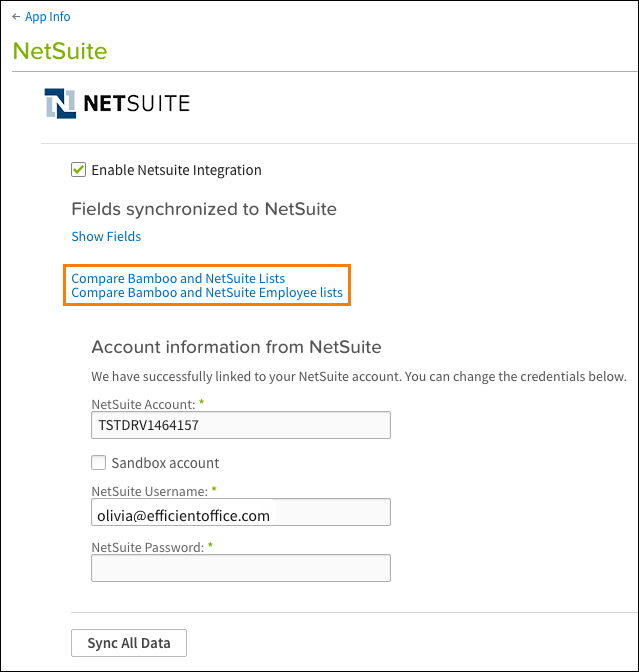Go back via the App Info link

pos(48,17)
